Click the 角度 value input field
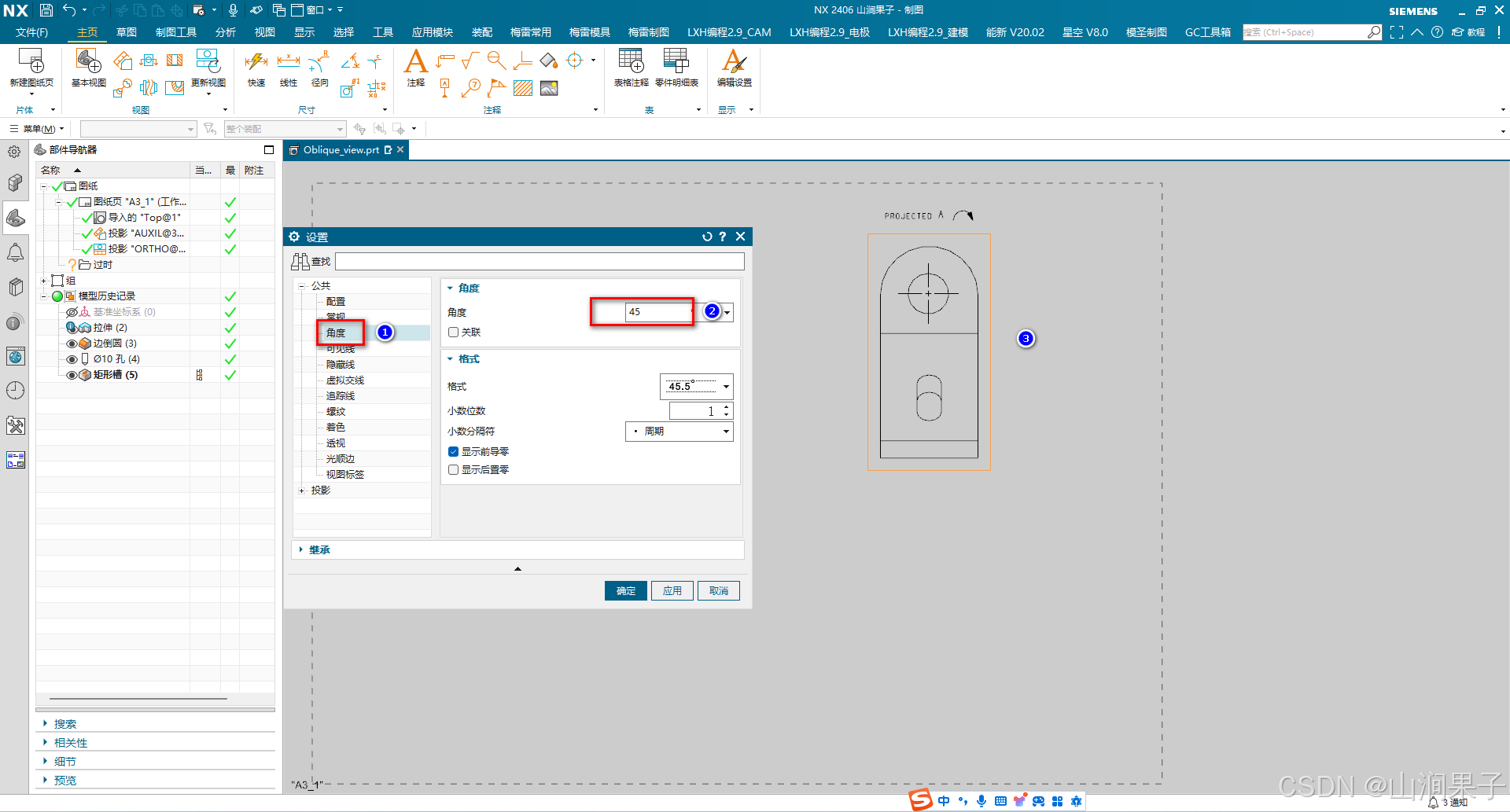 click(x=658, y=312)
